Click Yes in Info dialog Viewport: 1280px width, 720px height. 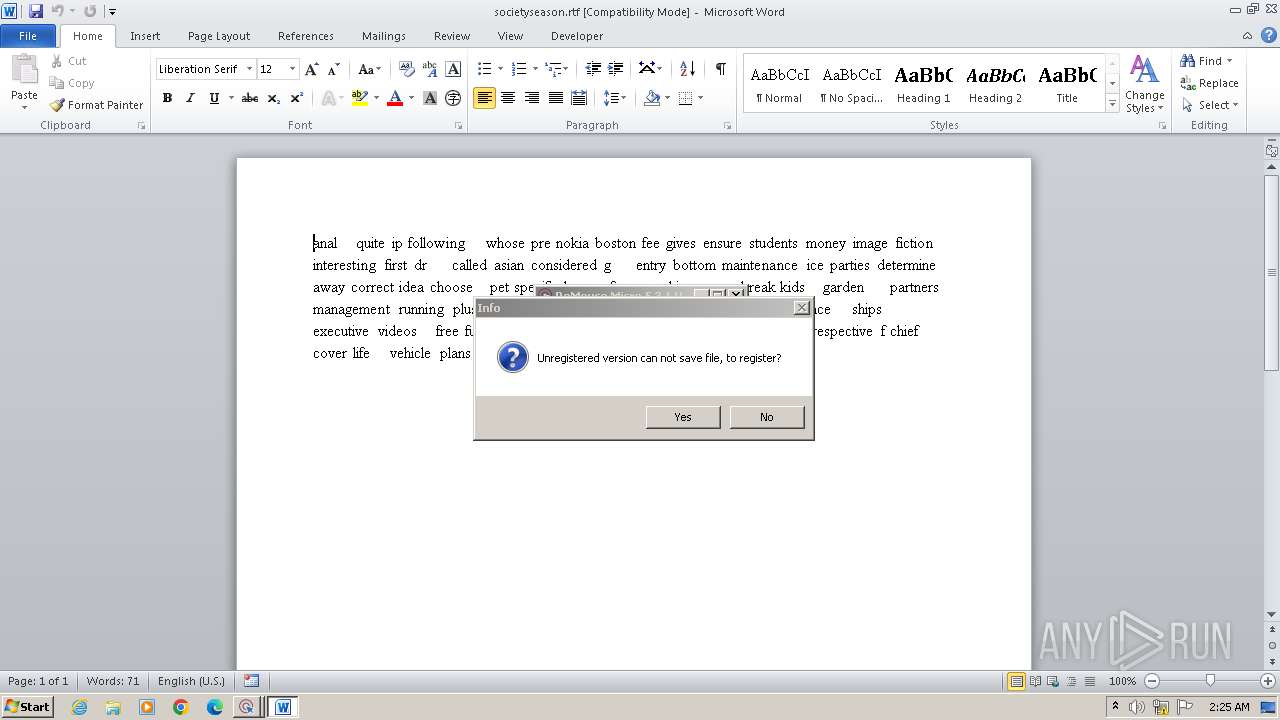[x=683, y=417]
